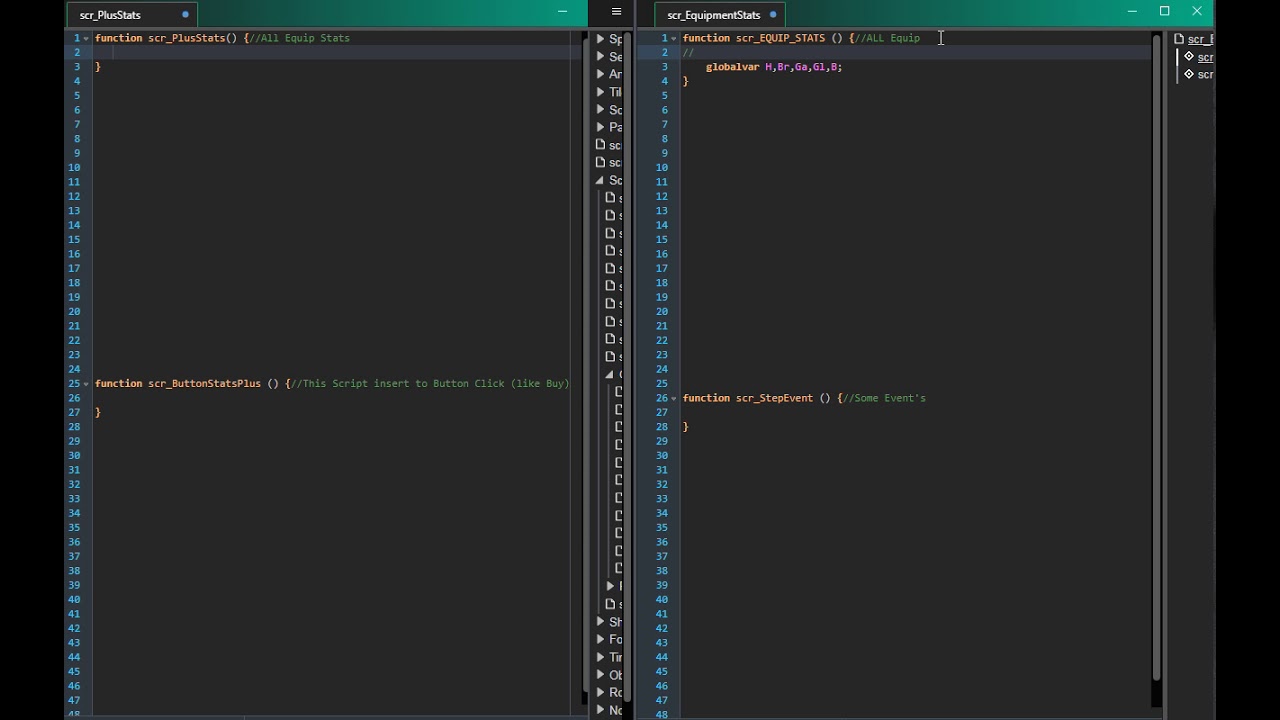This screenshot has height=720, width=1280.
Task: Expand the 'Se' folder in asset browser
Action: 601,57
